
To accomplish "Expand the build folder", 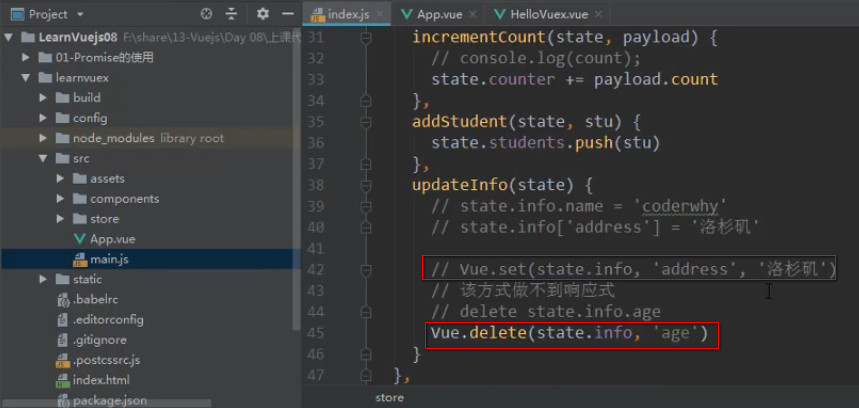I will (x=43, y=98).
